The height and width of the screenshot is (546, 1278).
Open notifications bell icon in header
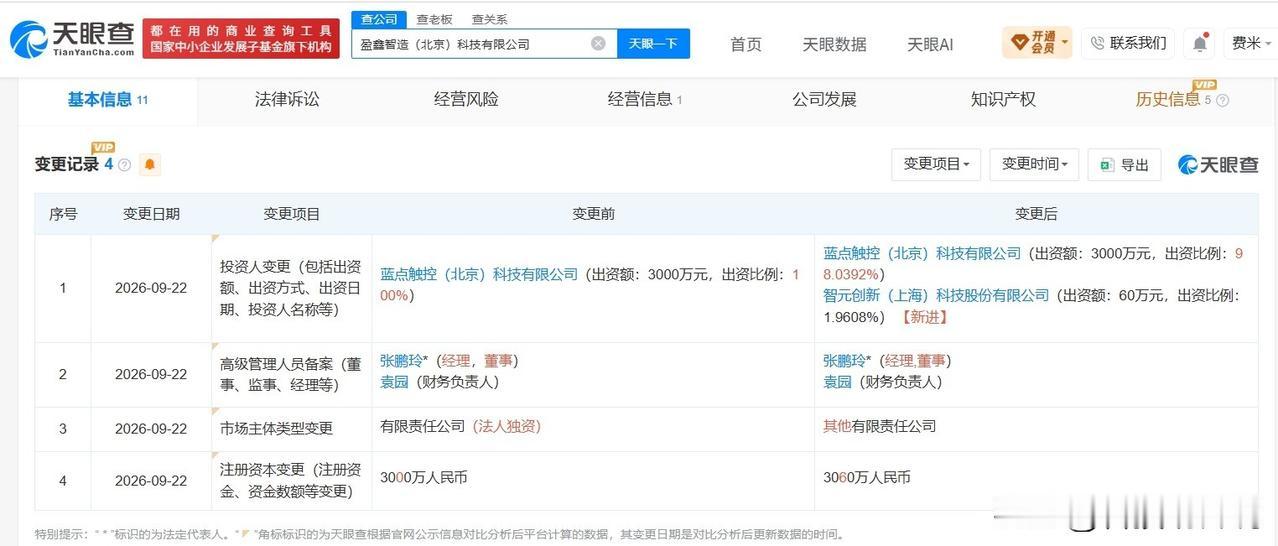[x=1200, y=43]
